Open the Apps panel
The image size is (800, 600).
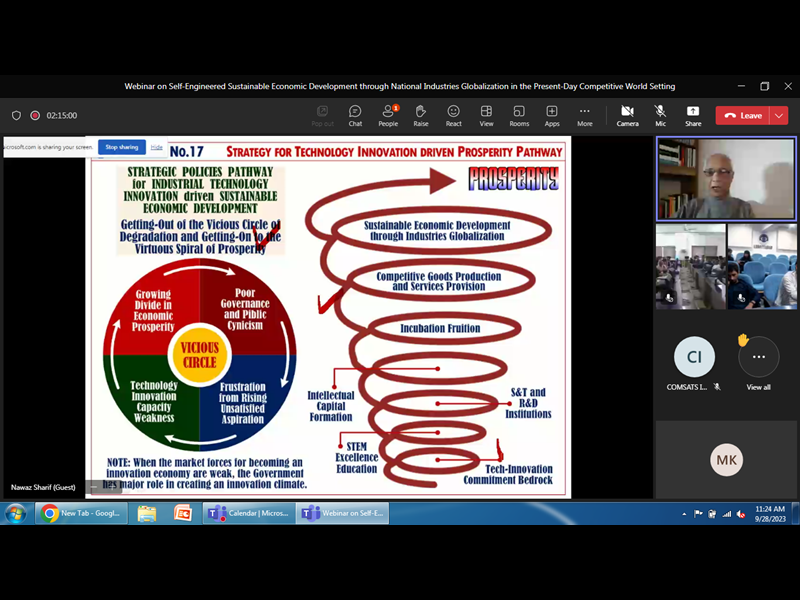tap(552, 116)
